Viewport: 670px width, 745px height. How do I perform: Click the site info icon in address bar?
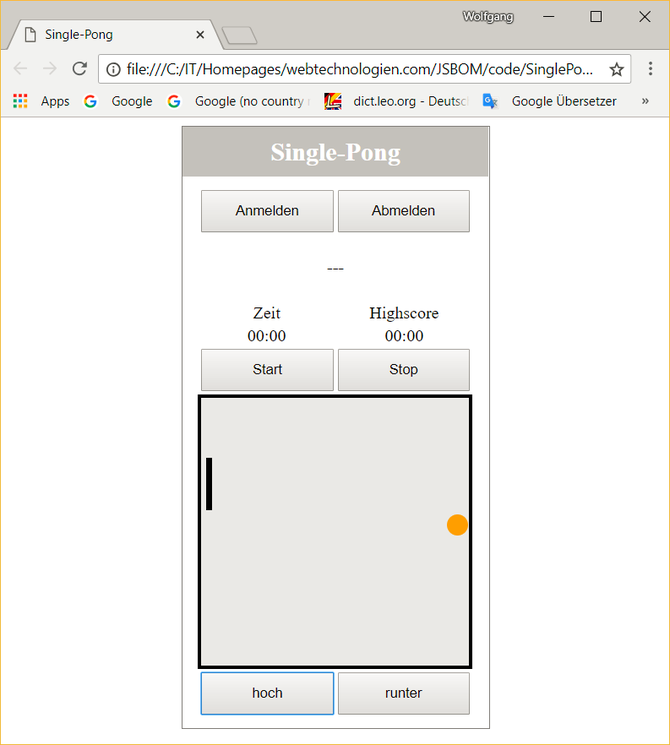[x=113, y=69]
